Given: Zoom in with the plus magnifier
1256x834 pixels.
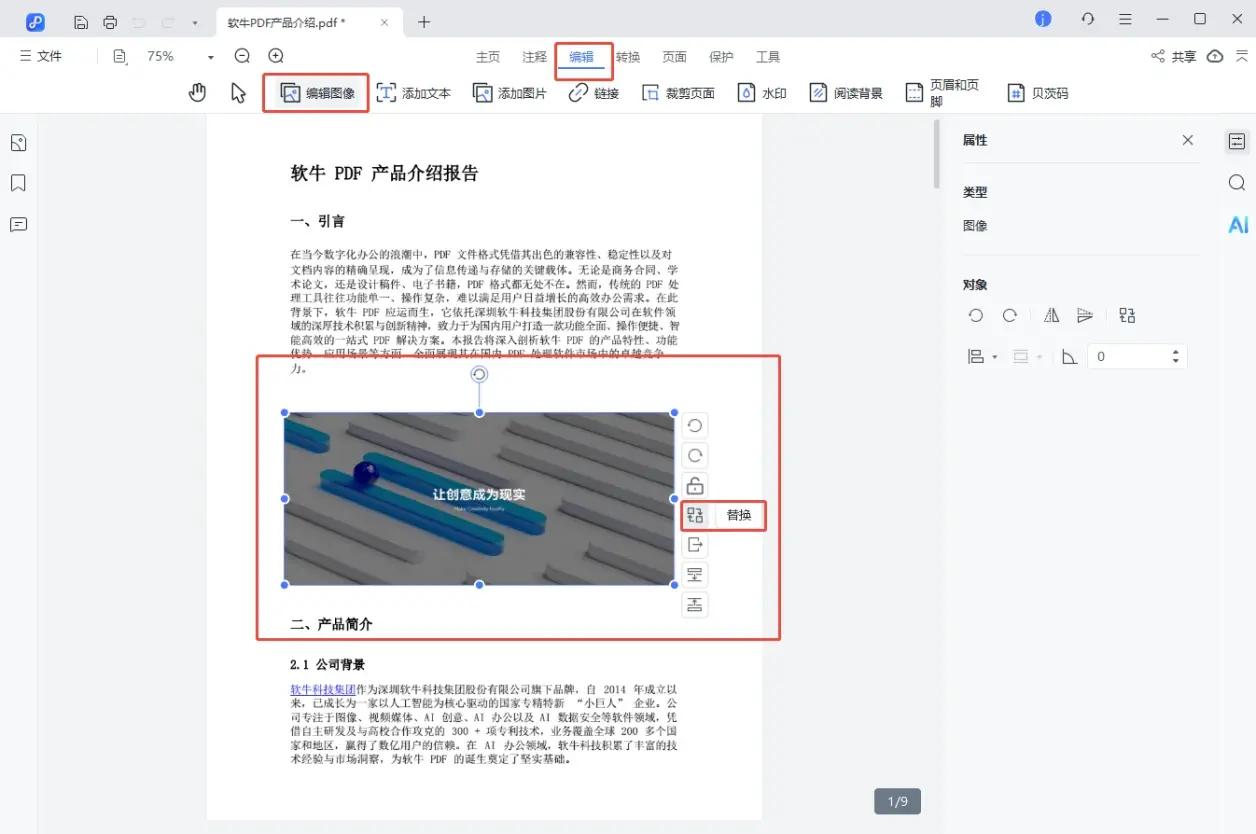Looking at the screenshot, I should 276,57.
